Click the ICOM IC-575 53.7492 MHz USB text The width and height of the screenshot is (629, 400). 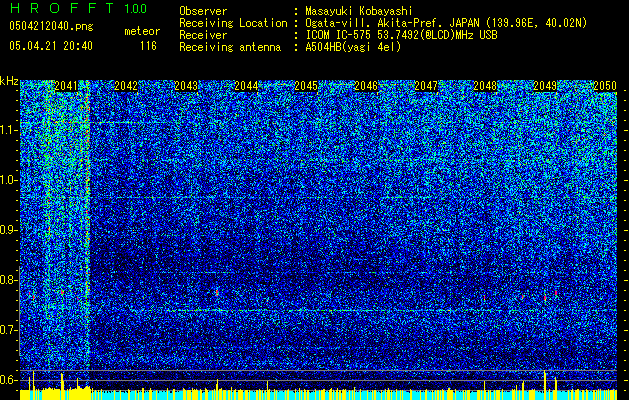pyautogui.click(x=401, y=35)
